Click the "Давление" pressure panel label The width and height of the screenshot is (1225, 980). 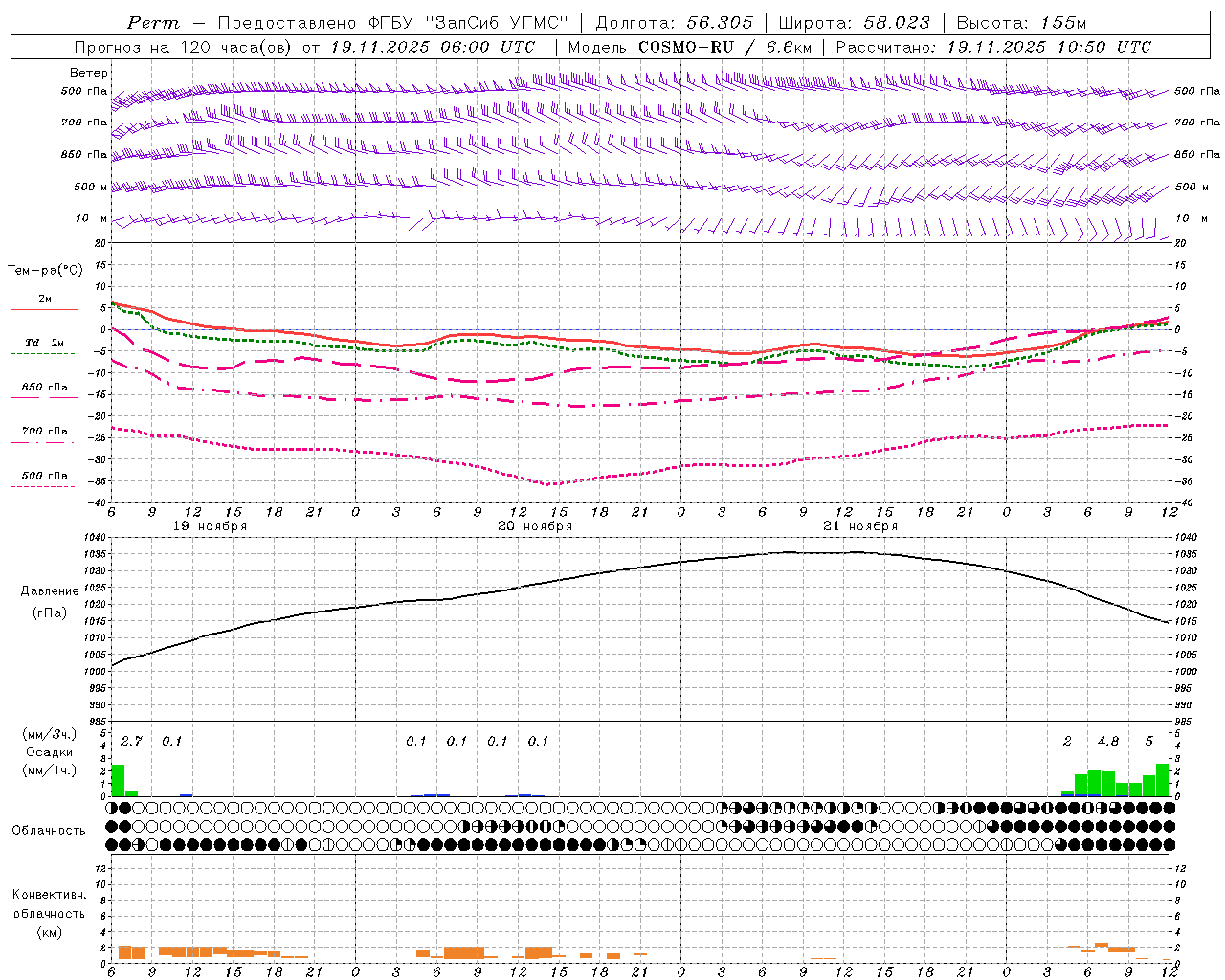[50, 591]
